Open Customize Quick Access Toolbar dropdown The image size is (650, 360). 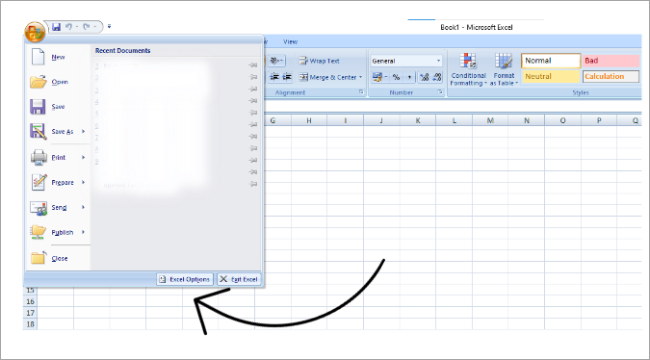point(109,27)
